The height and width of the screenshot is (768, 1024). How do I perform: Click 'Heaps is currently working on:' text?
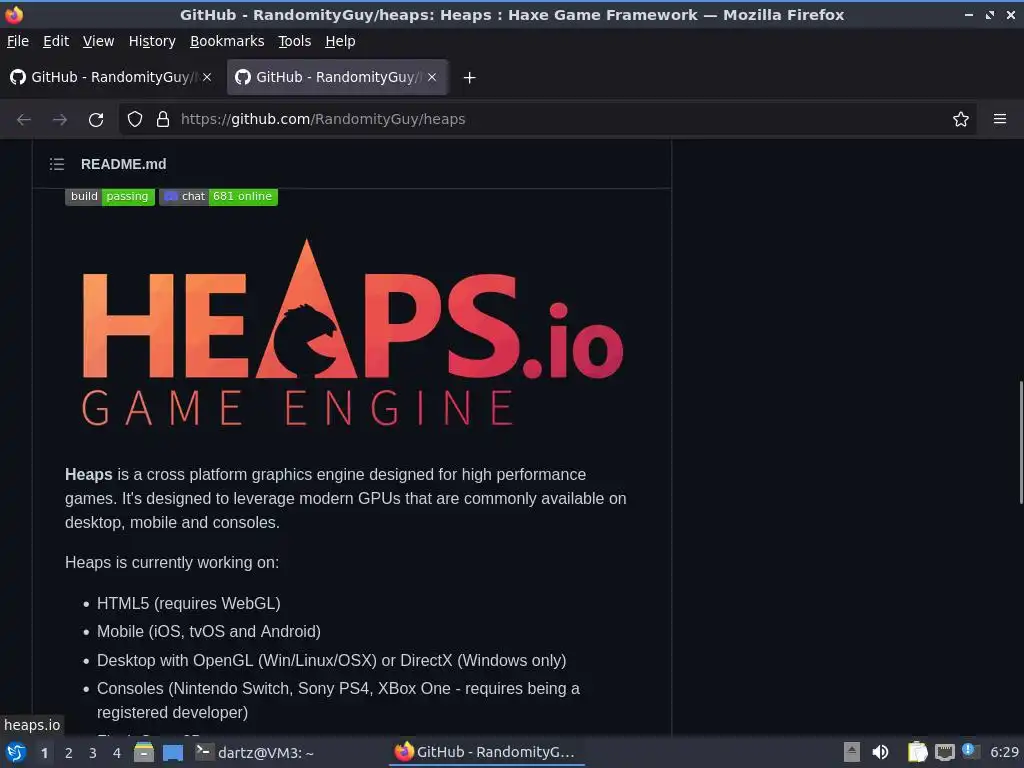pyautogui.click(x=172, y=562)
